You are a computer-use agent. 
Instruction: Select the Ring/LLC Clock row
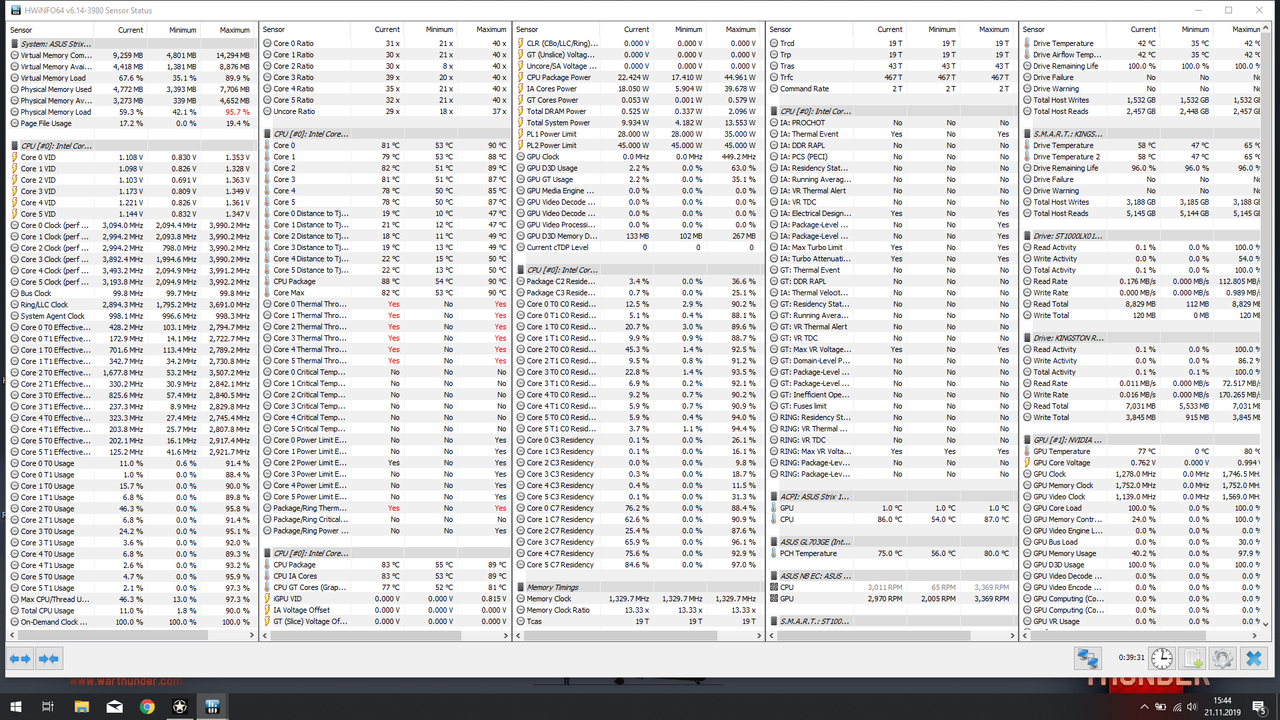pos(131,305)
